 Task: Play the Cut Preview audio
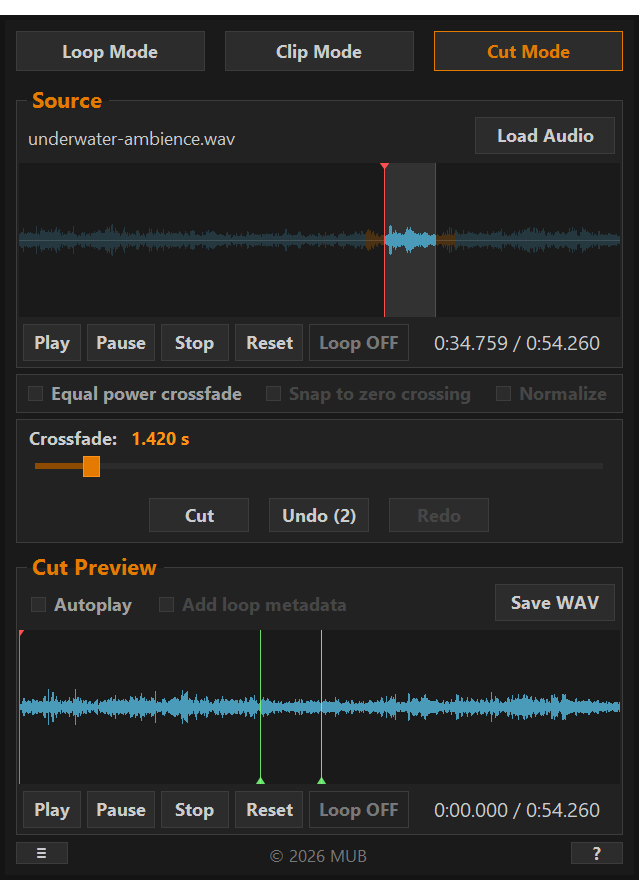click(52, 809)
